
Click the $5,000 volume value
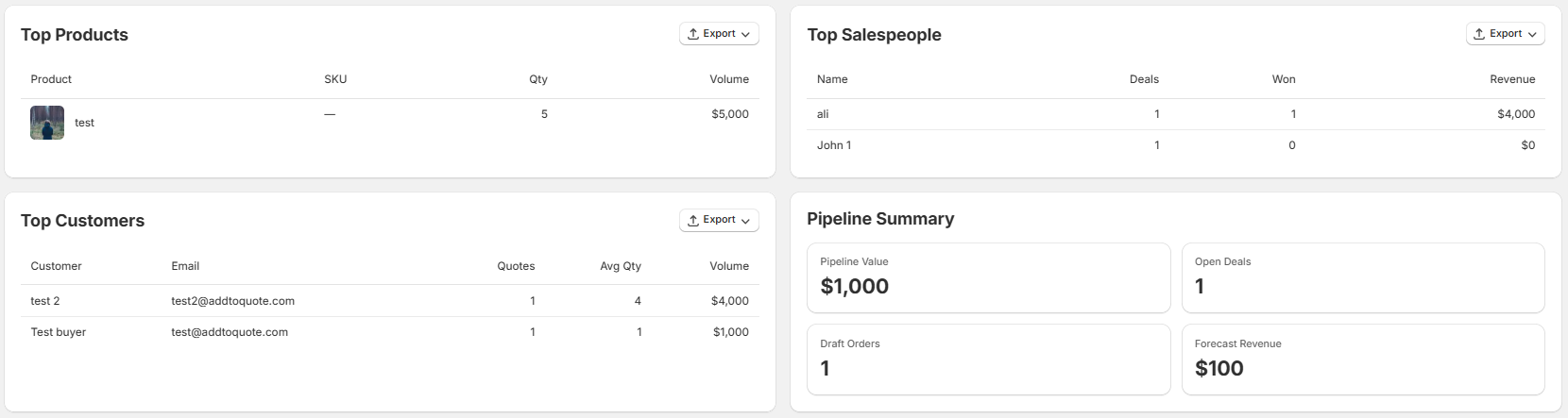(730, 114)
